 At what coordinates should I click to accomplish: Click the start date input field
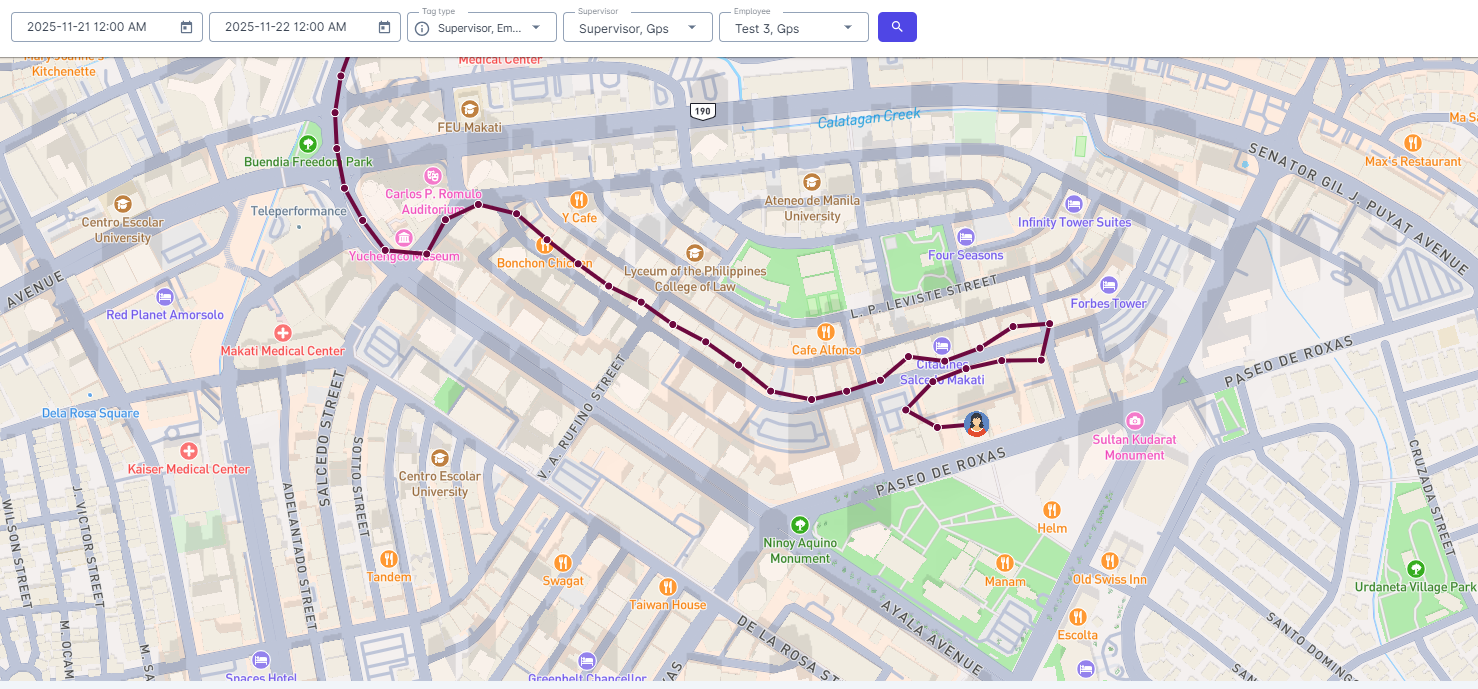click(107, 27)
